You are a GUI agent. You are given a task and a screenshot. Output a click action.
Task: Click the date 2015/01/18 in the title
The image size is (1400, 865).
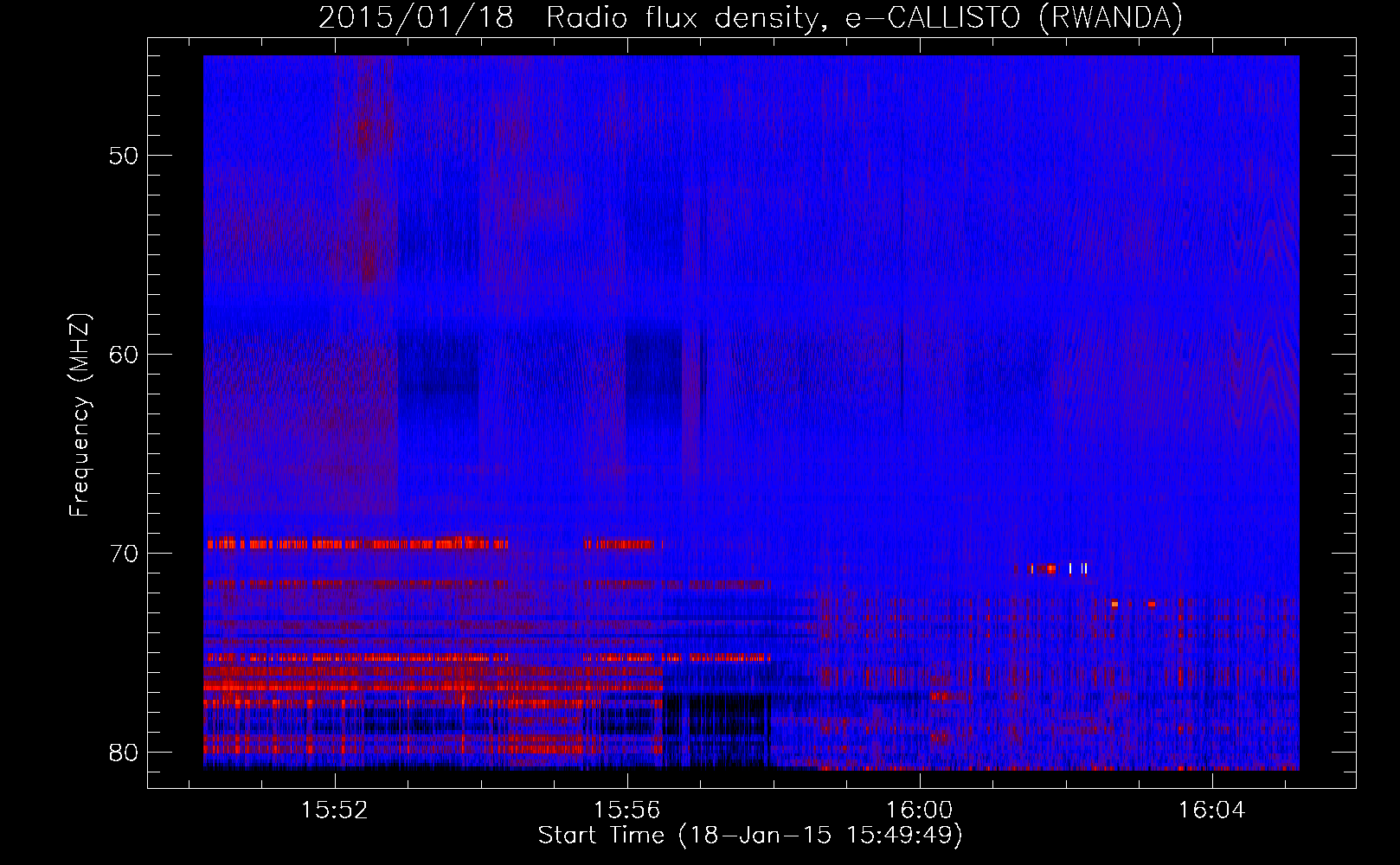tap(416, 18)
